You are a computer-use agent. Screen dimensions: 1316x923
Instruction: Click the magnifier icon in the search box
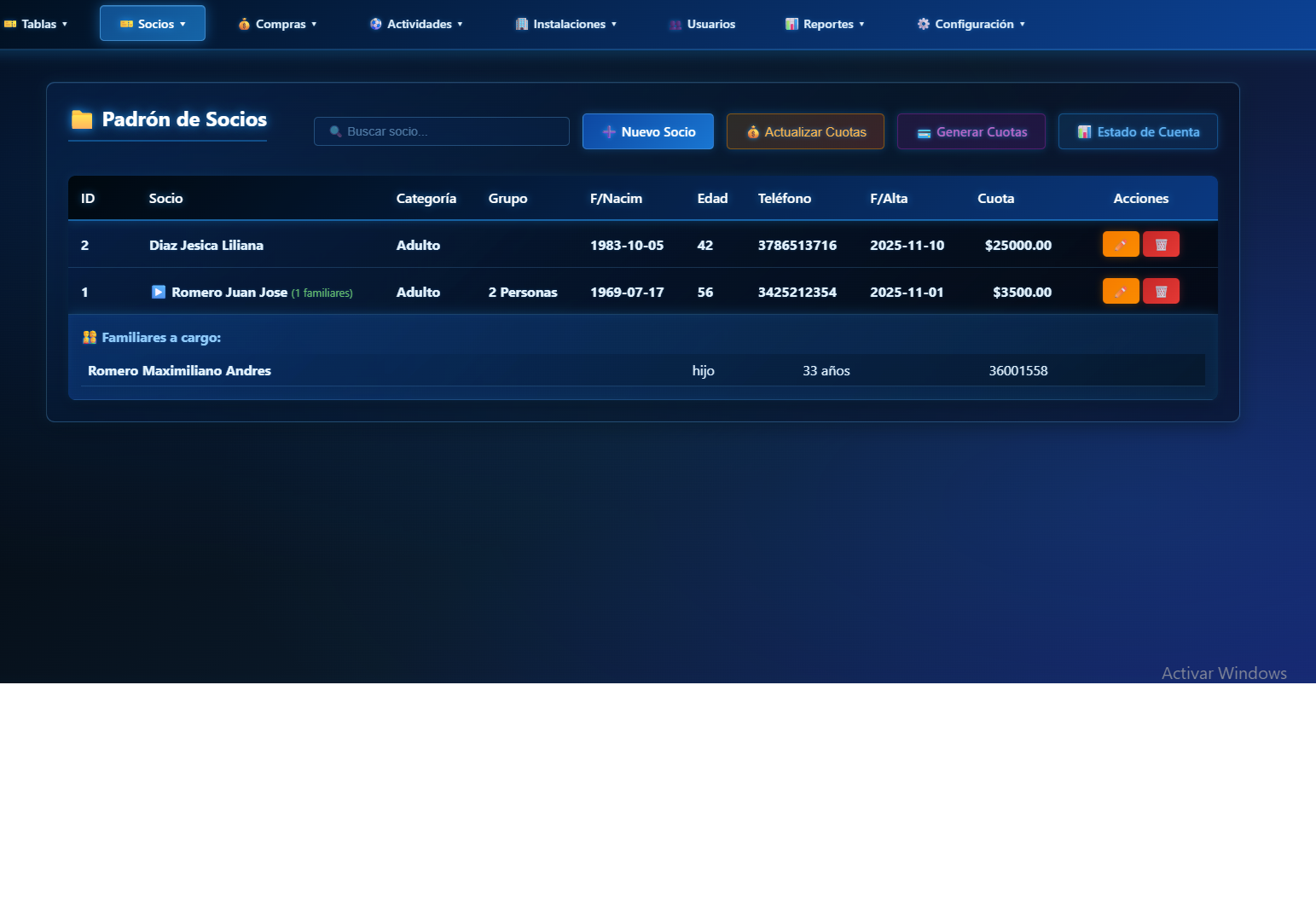tap(335, 132)
